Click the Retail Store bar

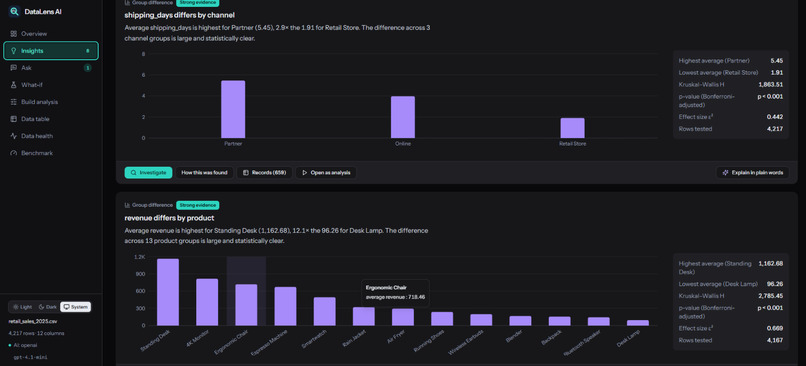(x=572, y=128)
